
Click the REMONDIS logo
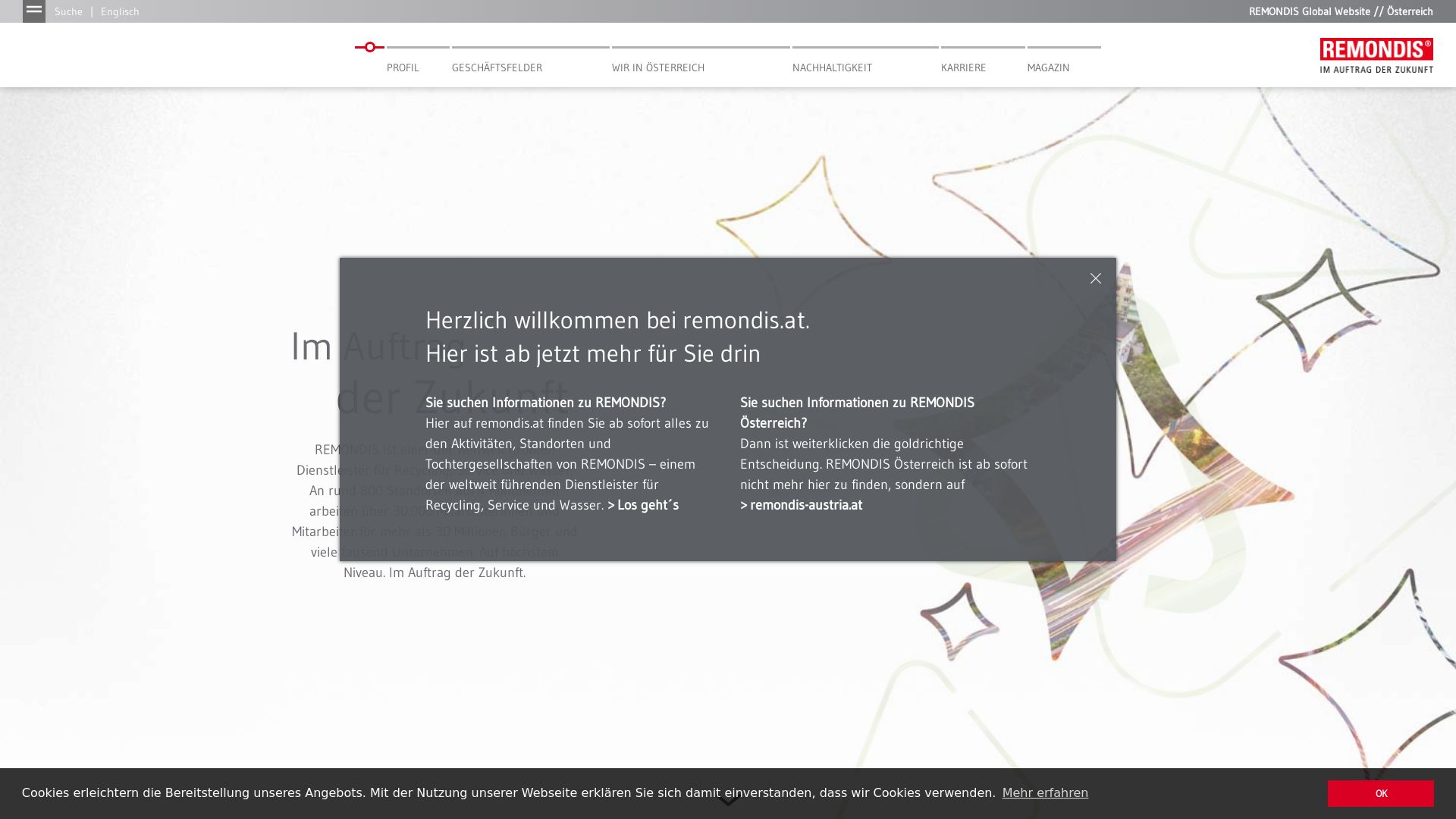click(1376, 55)
